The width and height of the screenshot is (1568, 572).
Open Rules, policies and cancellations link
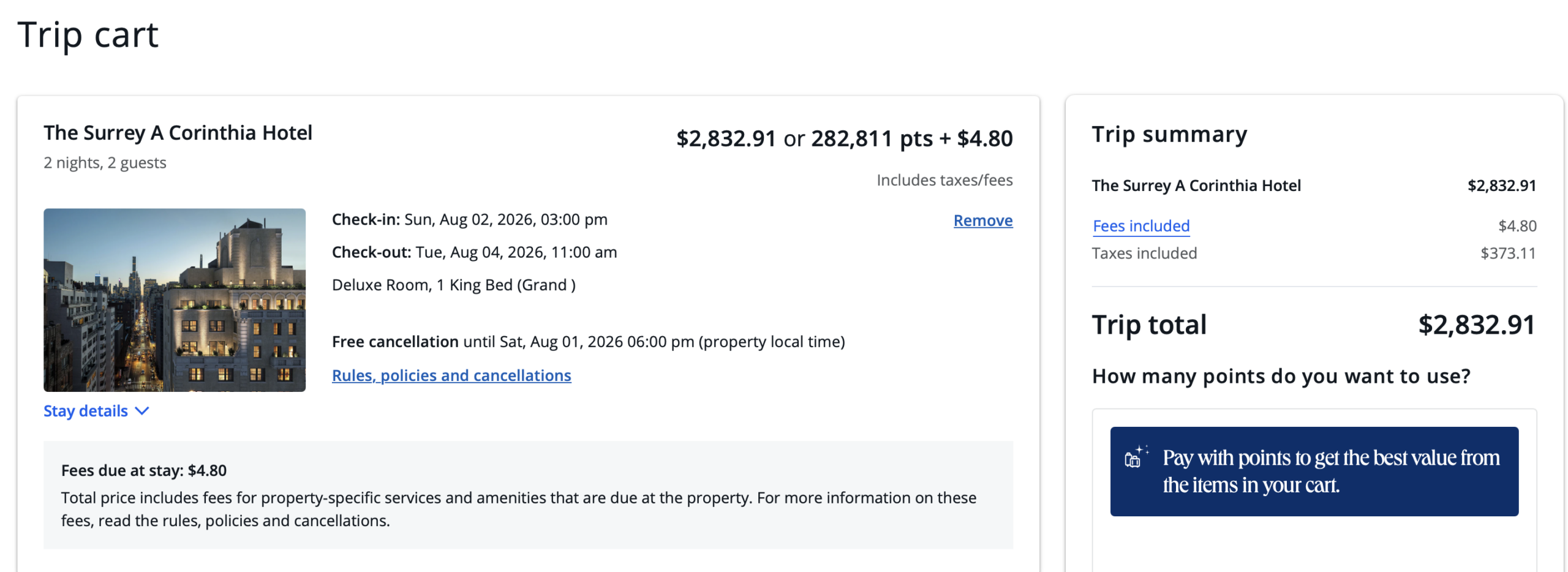[x=451, y=375]
